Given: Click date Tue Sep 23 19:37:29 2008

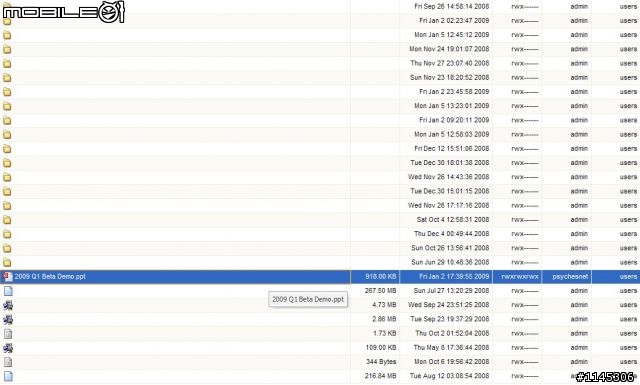Looking at the screenshot, I should coord(449,319).
